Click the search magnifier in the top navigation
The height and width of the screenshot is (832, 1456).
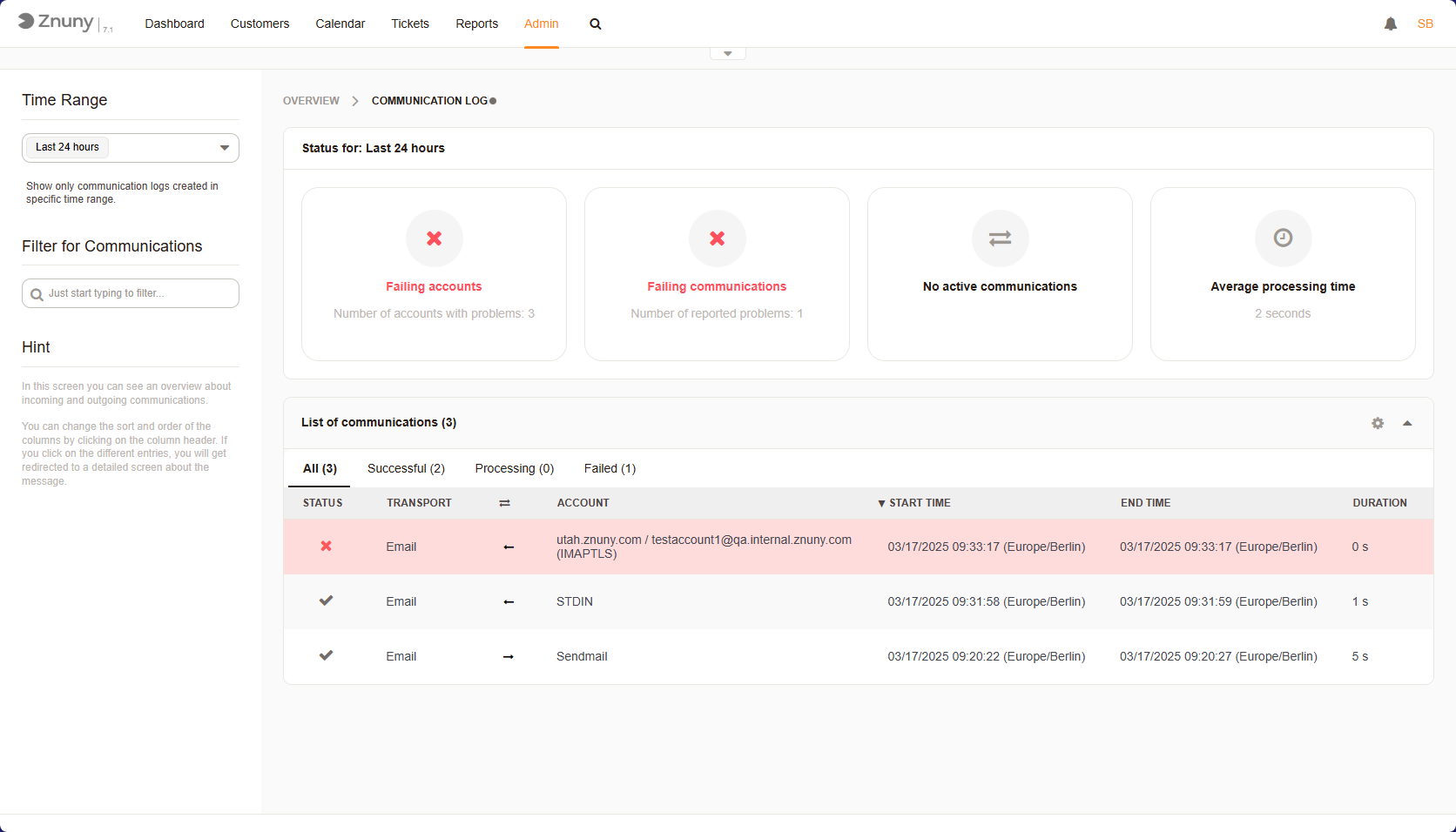tap(596, 23)
